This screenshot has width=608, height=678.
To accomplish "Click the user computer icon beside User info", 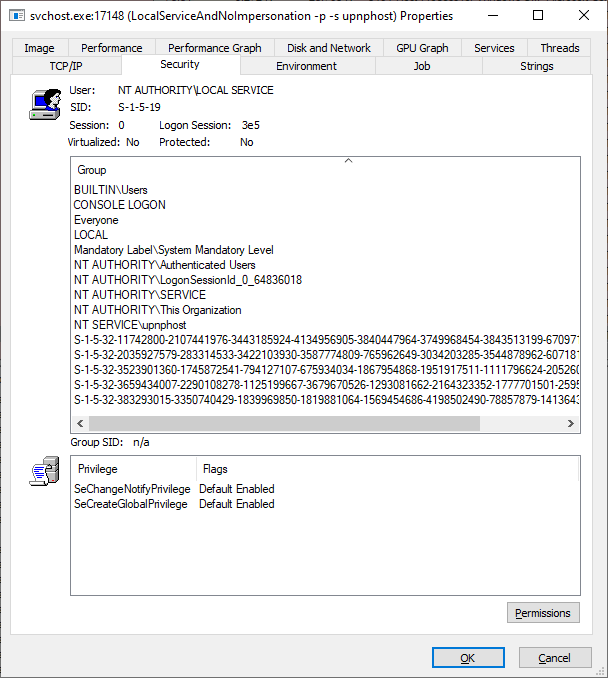I will (x=45, y=104).
